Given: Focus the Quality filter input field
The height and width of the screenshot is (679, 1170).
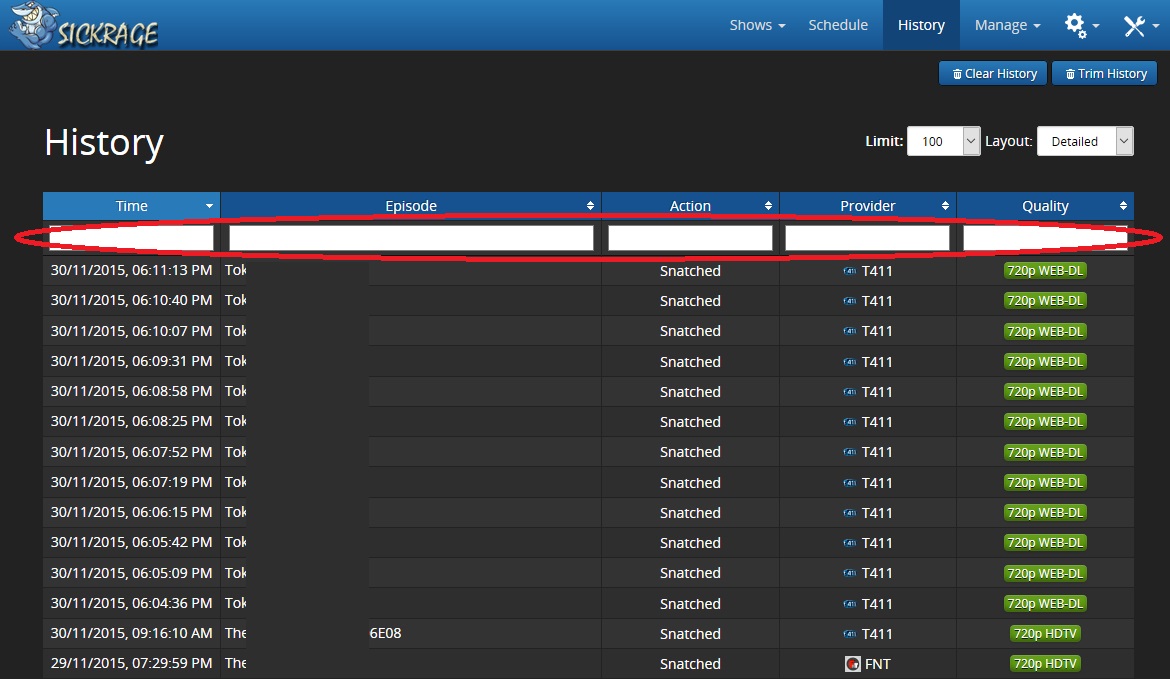Looking at the screenshot, I should coord(1045,238).
